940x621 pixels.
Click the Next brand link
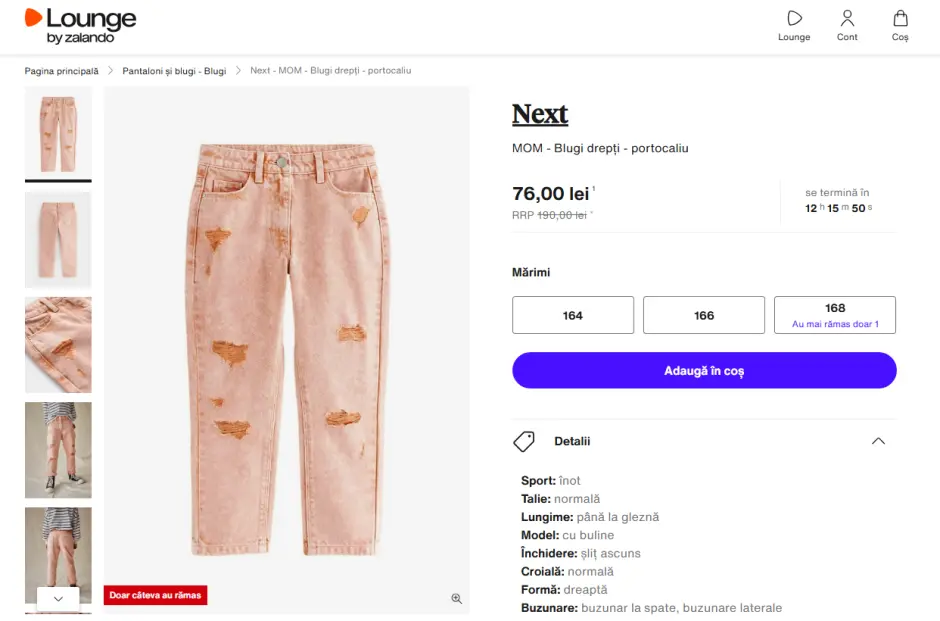click(x=540, y=114)
